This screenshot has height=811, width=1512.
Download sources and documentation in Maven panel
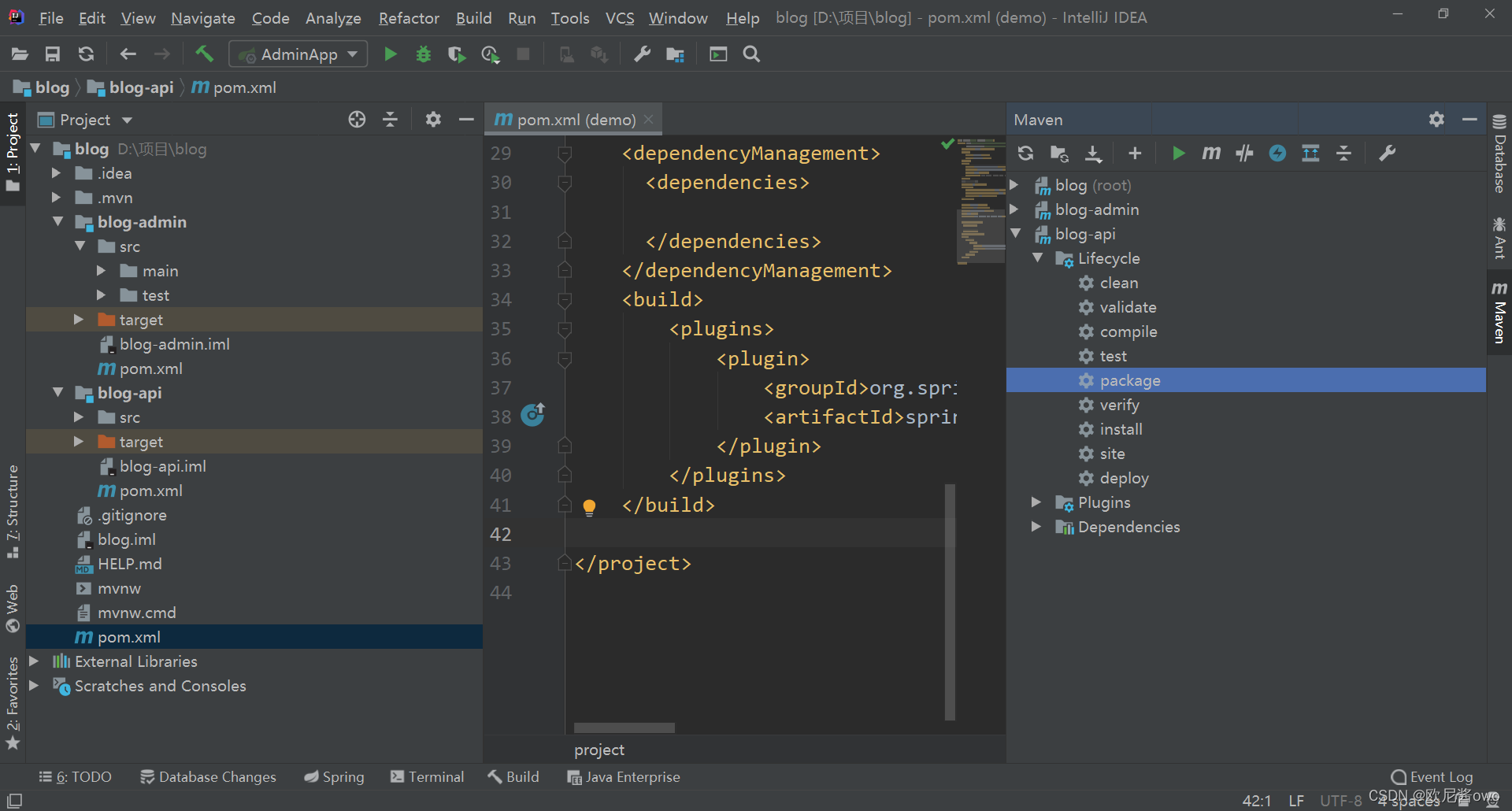click(x=1093, y=154)
